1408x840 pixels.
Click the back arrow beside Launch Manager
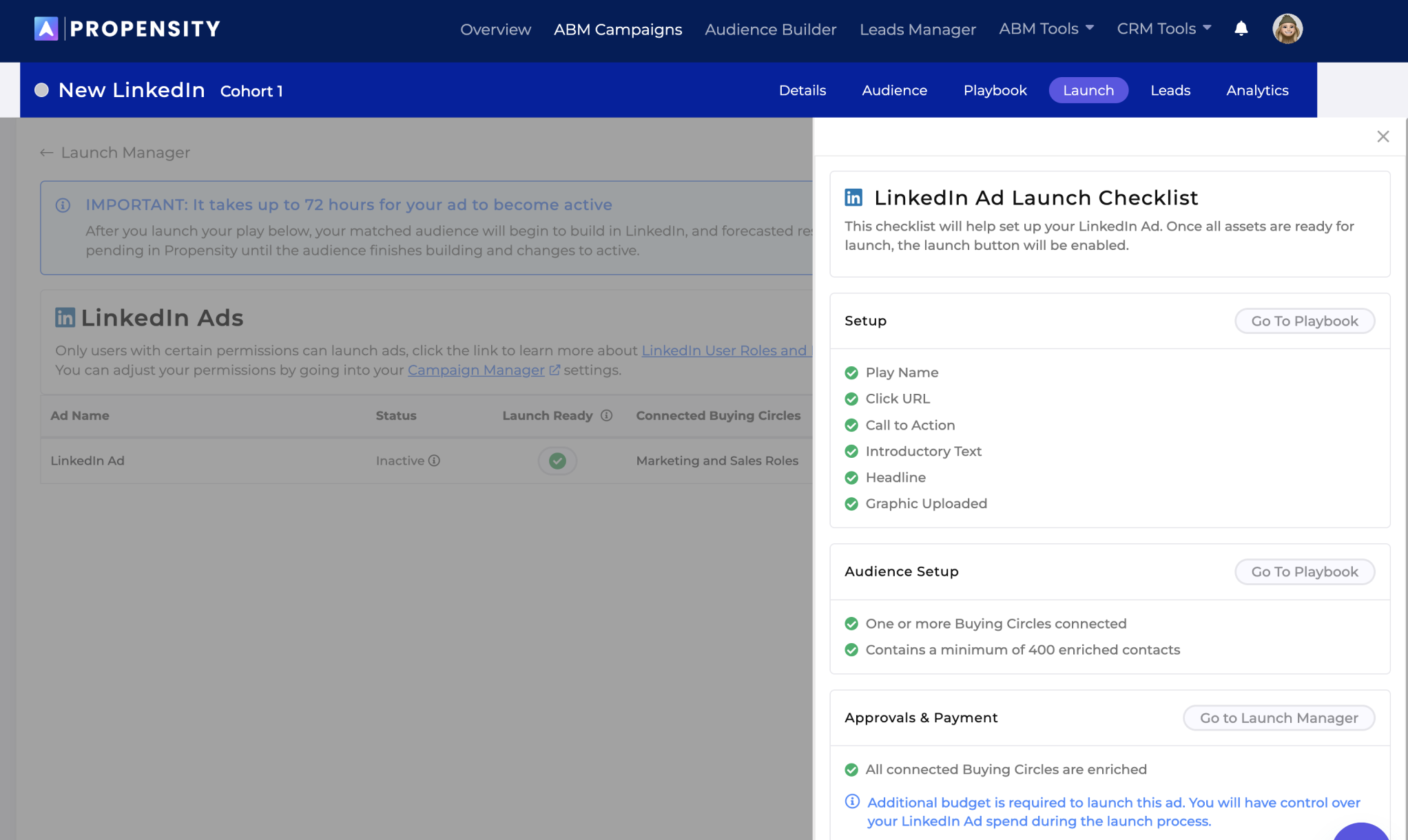(46, 153)
